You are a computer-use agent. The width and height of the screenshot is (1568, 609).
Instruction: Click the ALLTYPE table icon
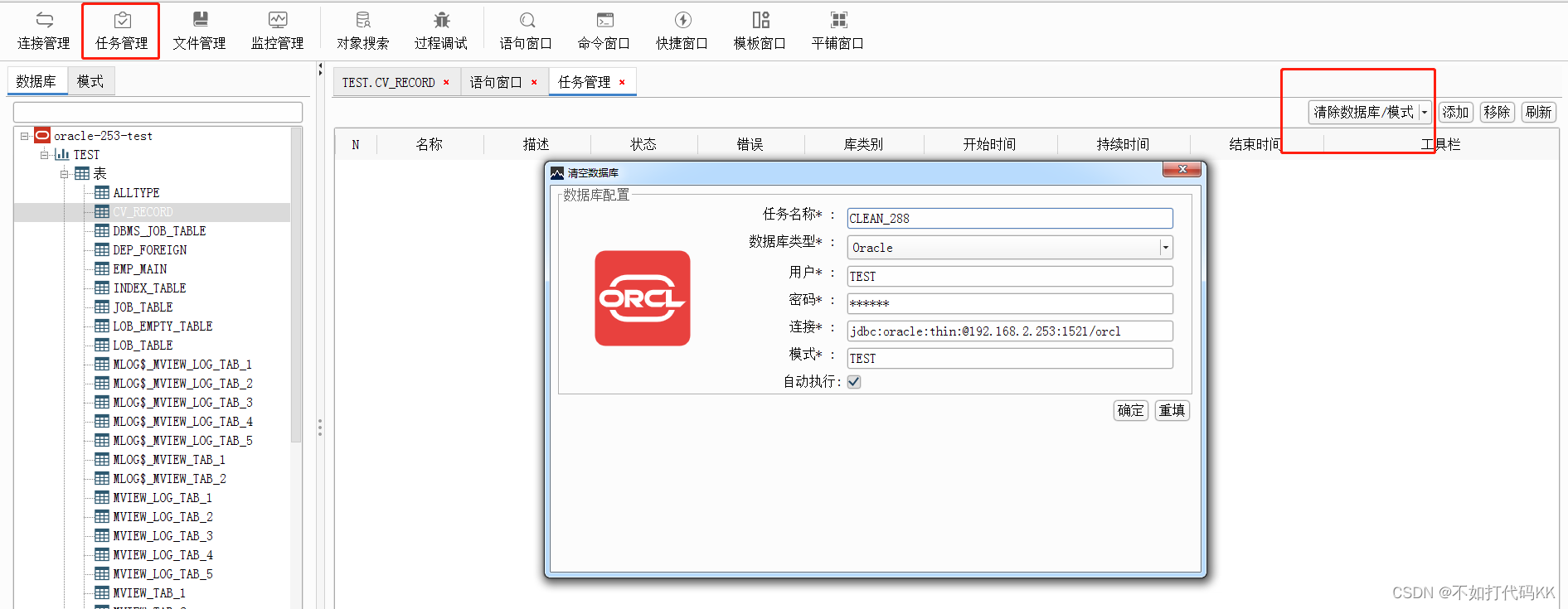102,192
